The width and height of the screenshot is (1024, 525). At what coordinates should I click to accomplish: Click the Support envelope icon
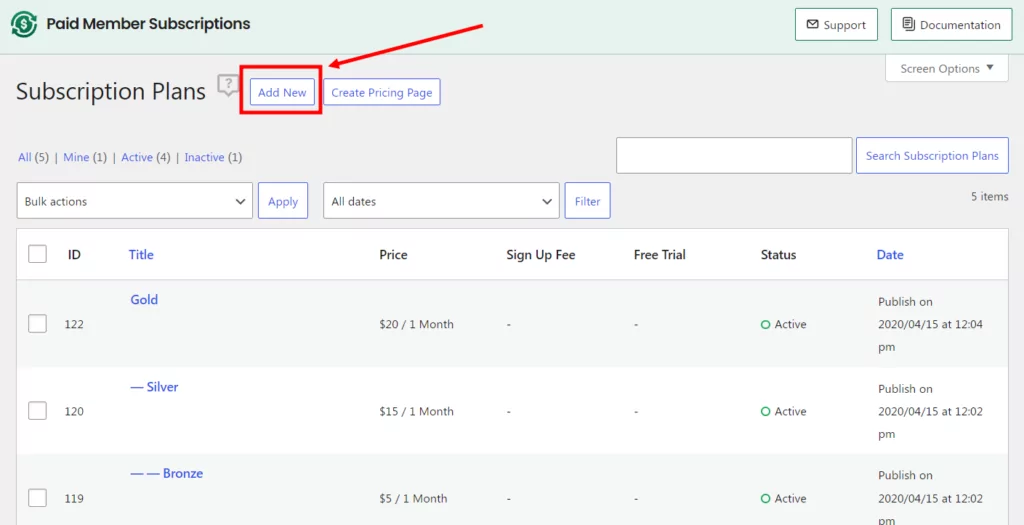tap(812, 24)
